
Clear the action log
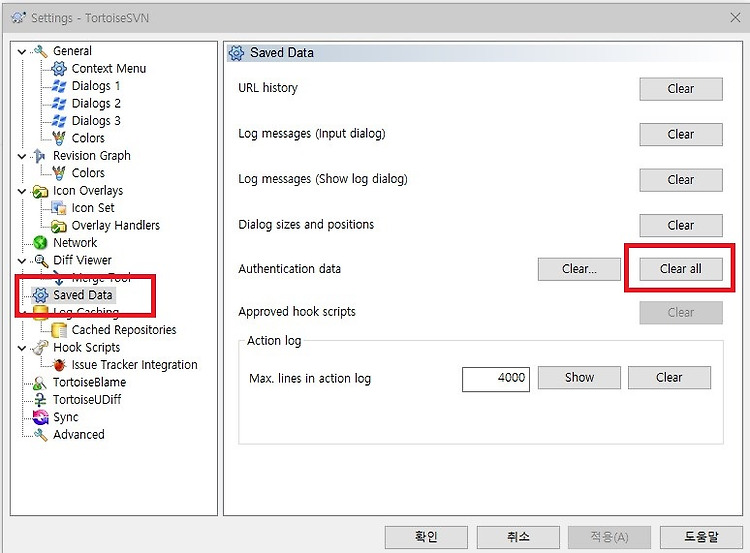(x=669, y=378)
